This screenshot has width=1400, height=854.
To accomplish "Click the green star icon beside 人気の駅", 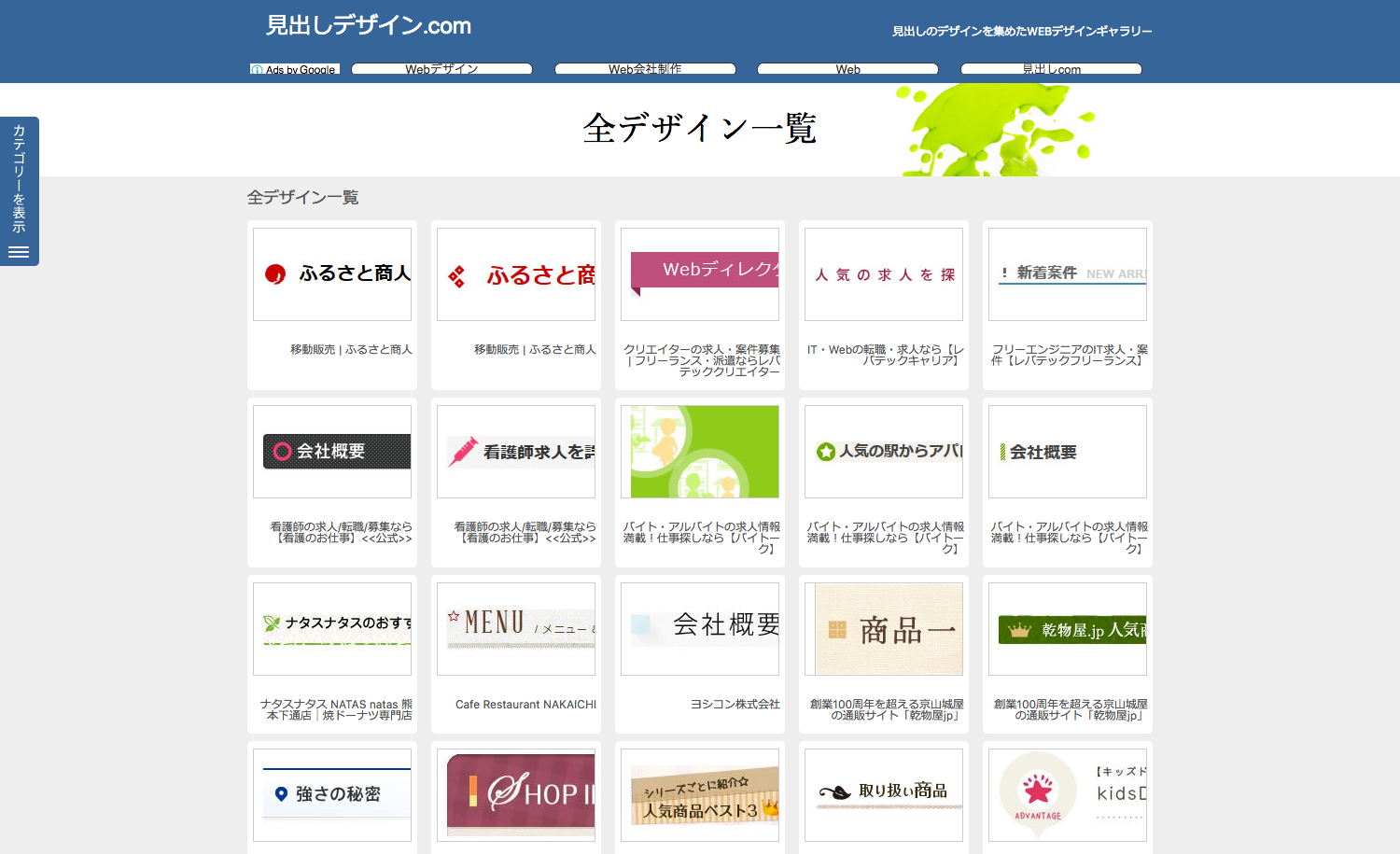I will click(x=826, y=452).
